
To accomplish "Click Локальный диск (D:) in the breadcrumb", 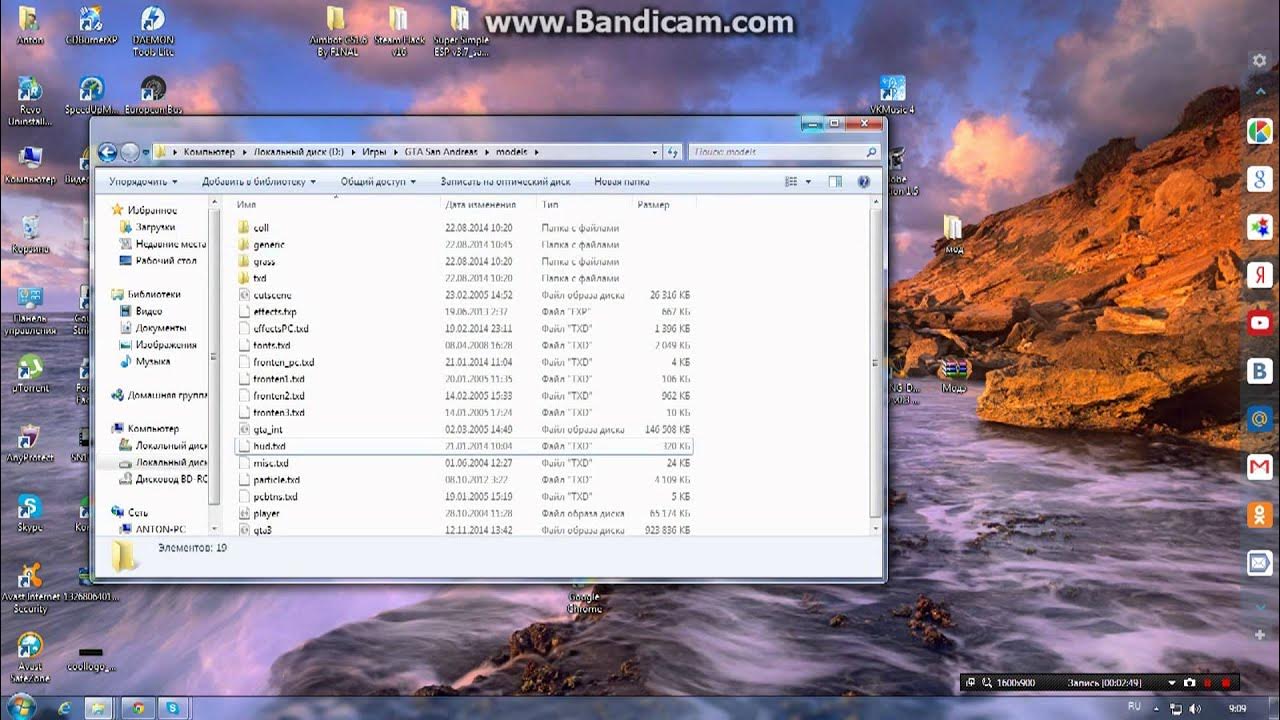I will [299, 152].
